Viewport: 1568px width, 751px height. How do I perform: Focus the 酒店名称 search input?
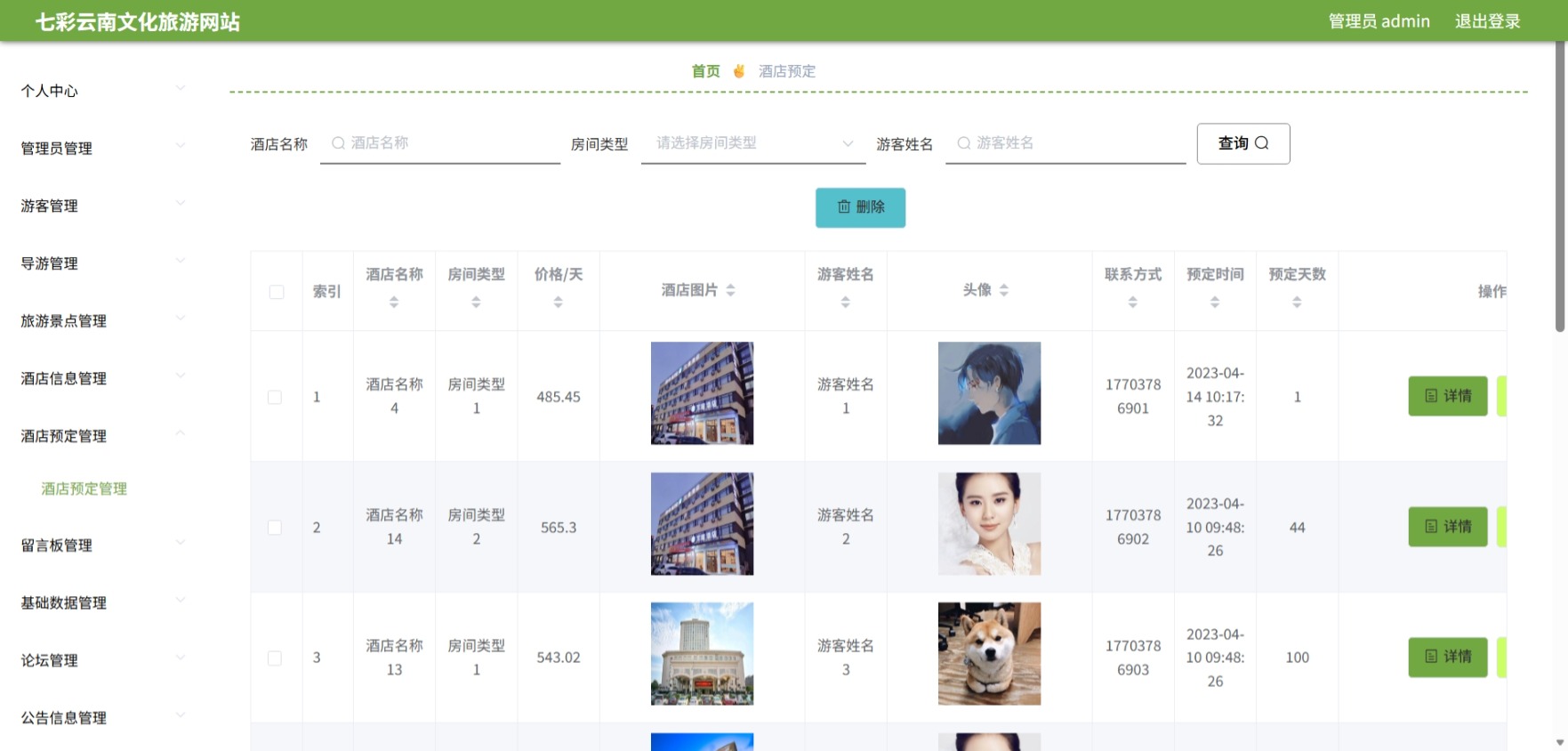[x=440, y=143]
